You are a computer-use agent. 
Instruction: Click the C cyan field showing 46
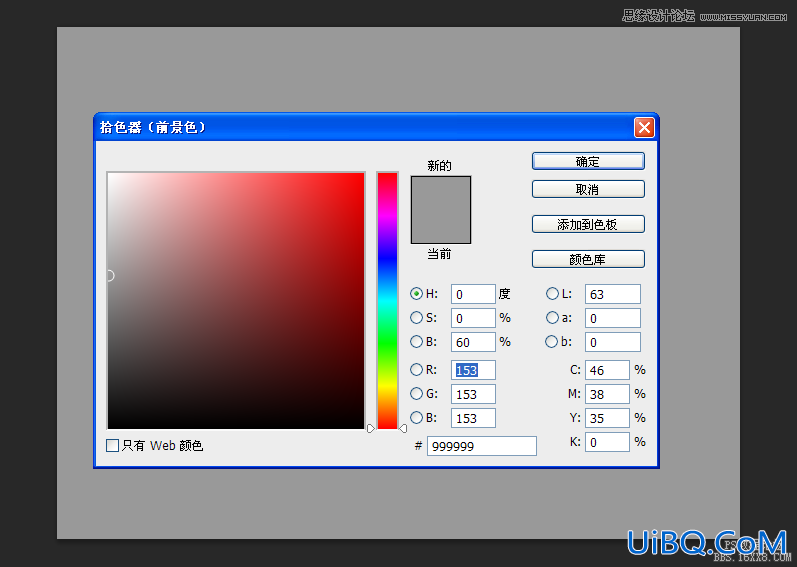(x=607, y=370)
